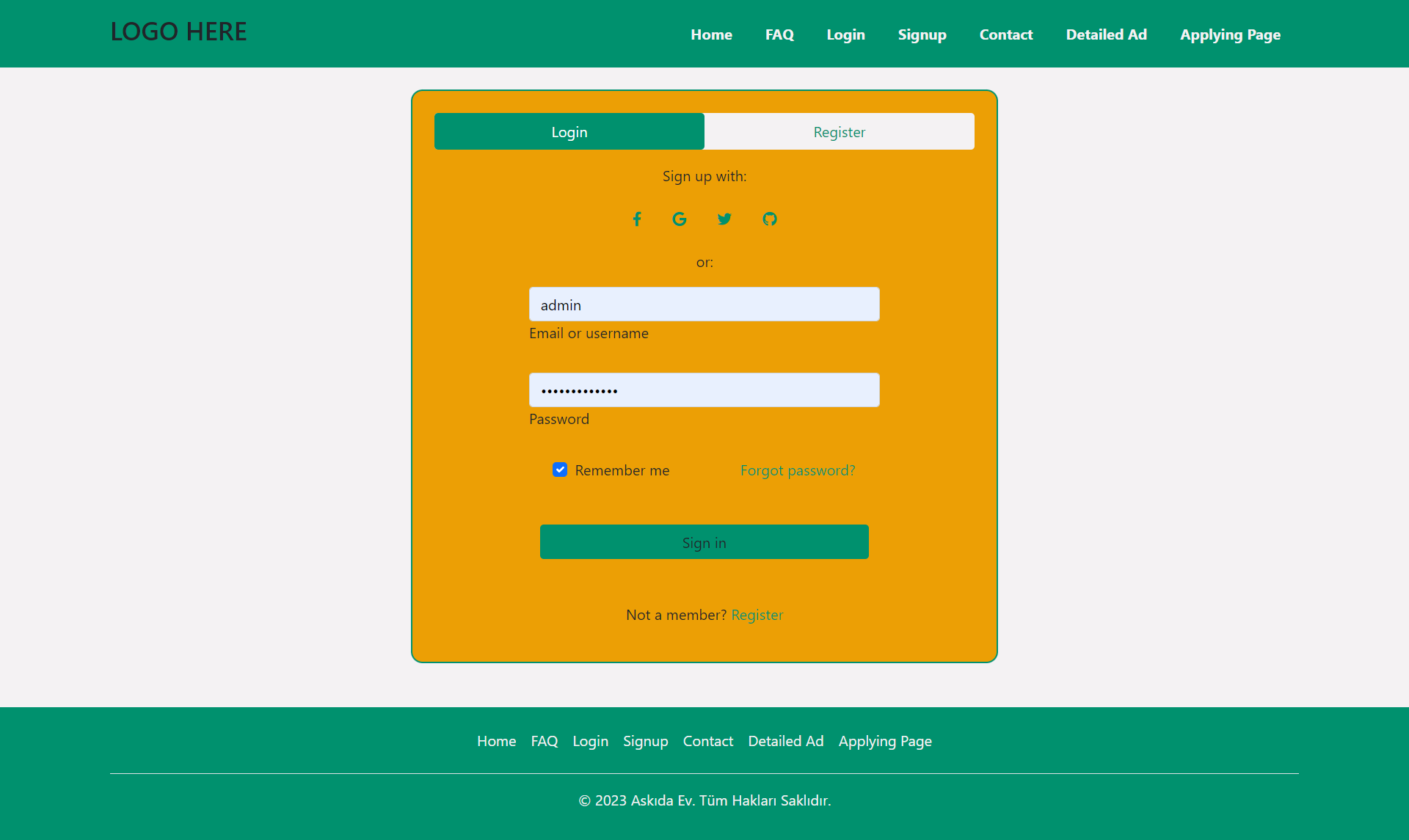Sign up with GitHub
1409x840 pixels.
(x=770, y=219)
